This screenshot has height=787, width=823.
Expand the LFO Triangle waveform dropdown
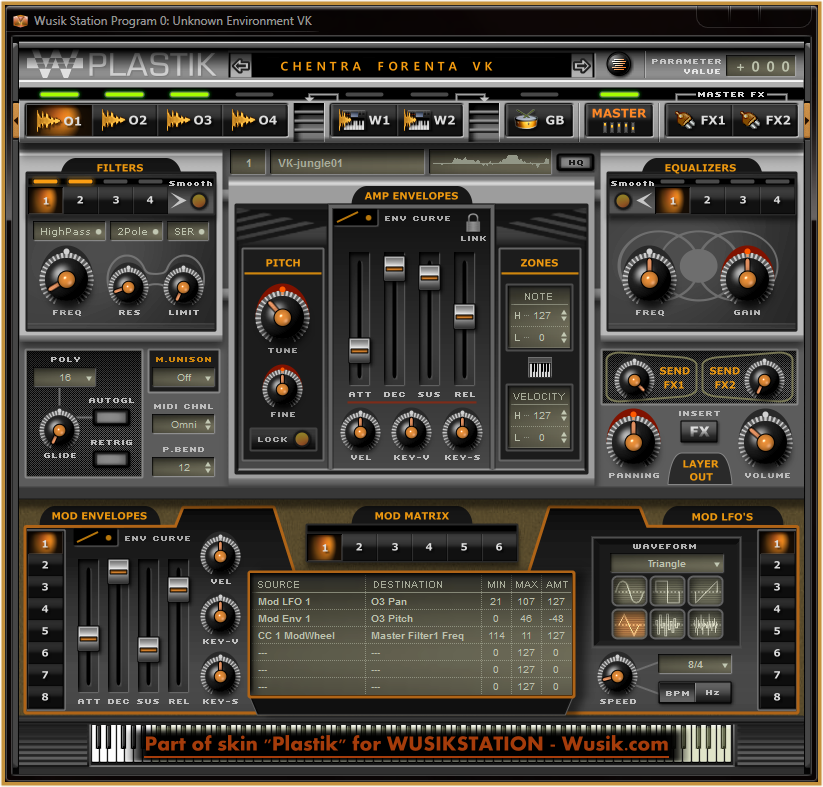tap(667, 564)
